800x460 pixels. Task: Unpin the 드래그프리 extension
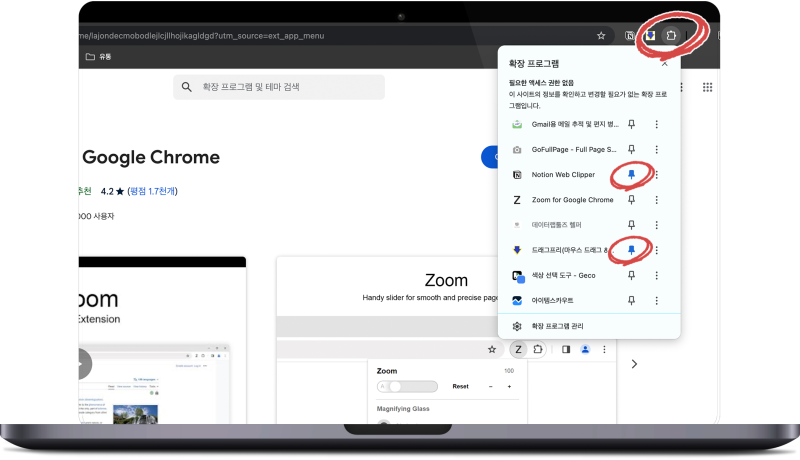coord(631,250)
